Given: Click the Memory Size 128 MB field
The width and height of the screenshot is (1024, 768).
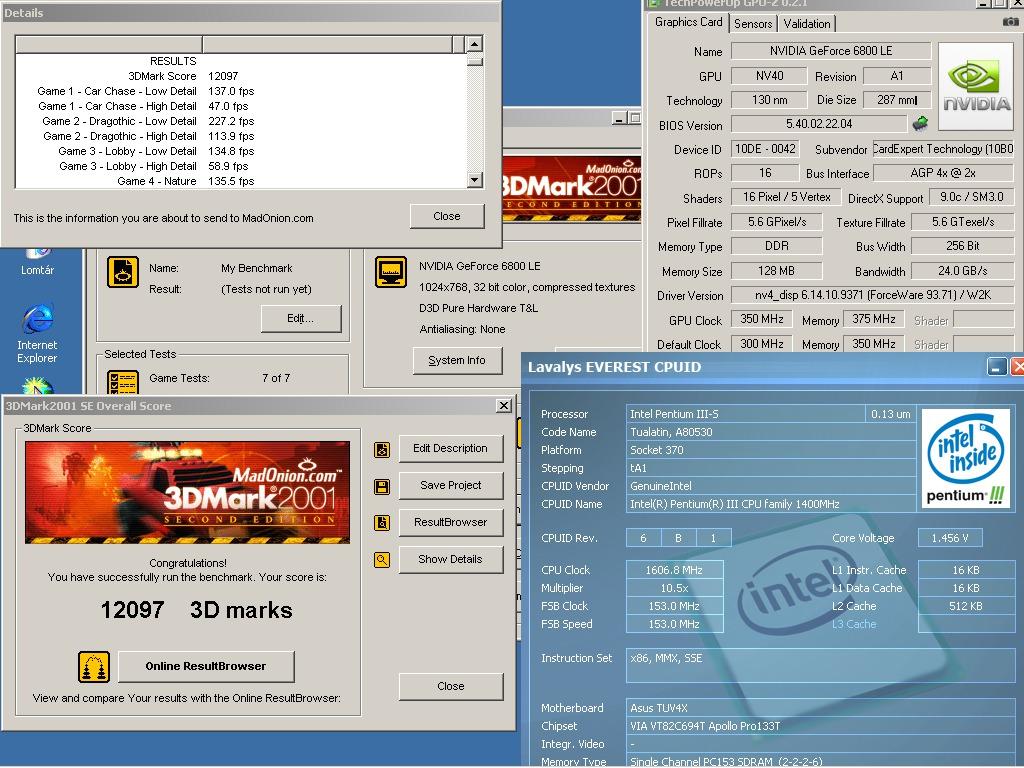Looking at the screenshot, I should [776, 271].
